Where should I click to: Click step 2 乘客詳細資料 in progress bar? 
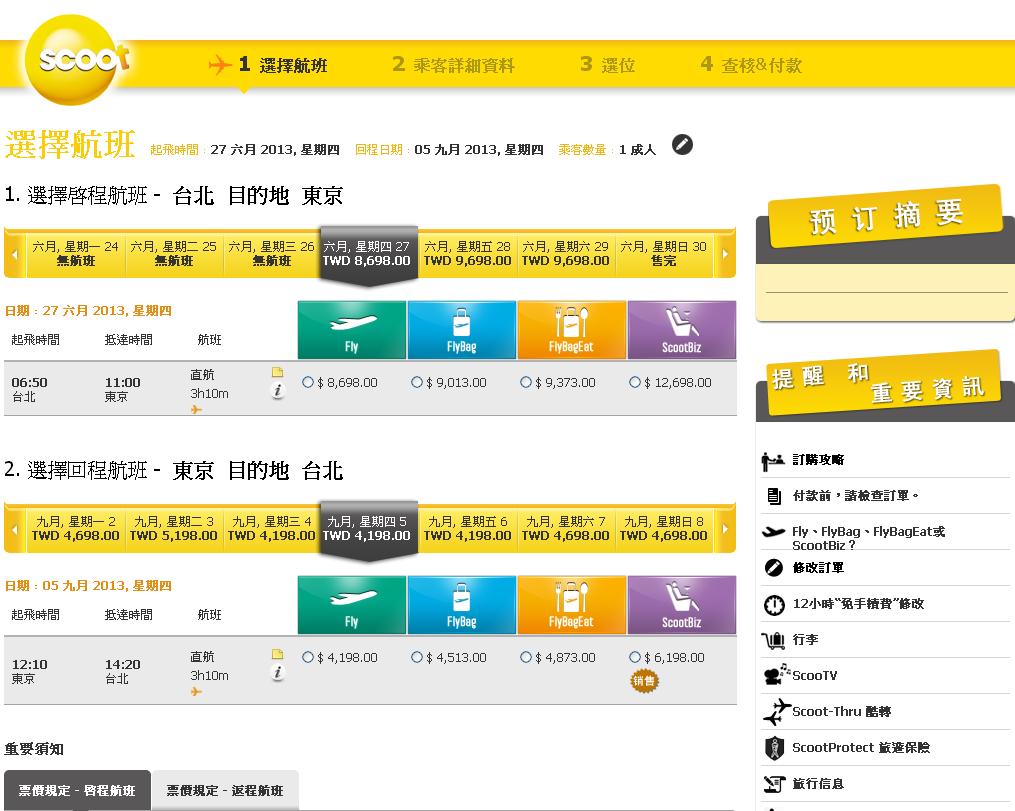coord(453,65)
